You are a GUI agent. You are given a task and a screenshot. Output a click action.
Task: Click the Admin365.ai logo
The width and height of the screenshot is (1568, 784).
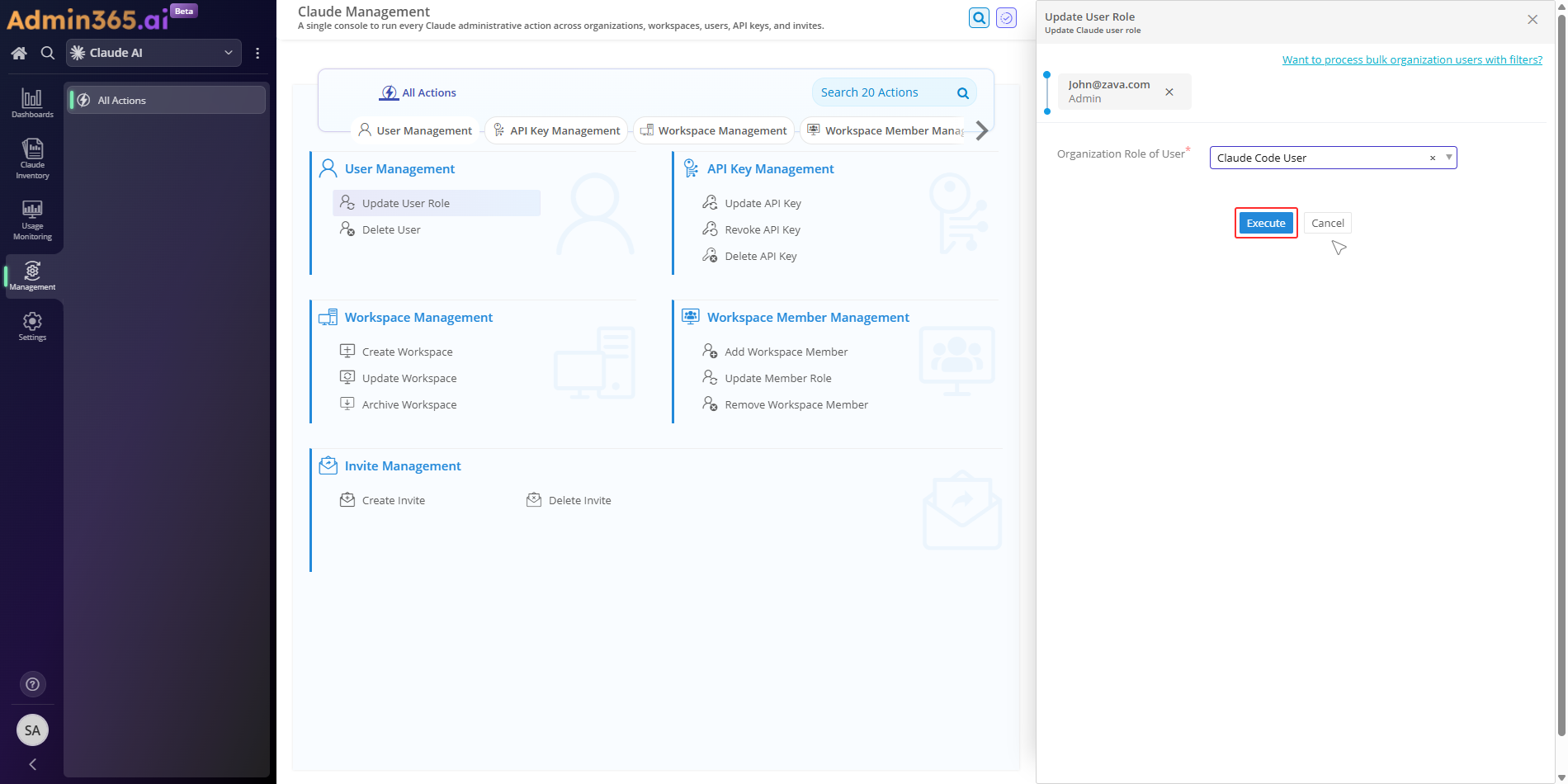(87, 18)
